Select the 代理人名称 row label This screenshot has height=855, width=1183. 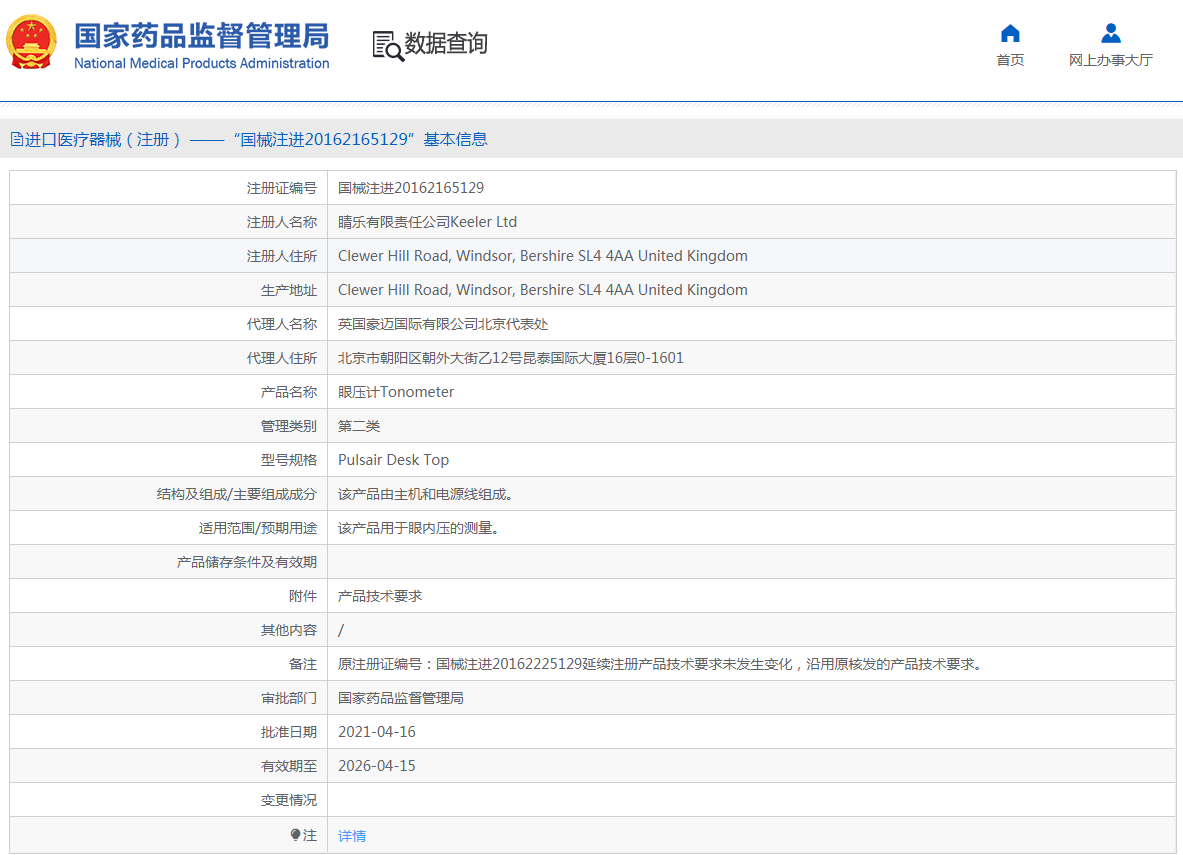(281, 324)
